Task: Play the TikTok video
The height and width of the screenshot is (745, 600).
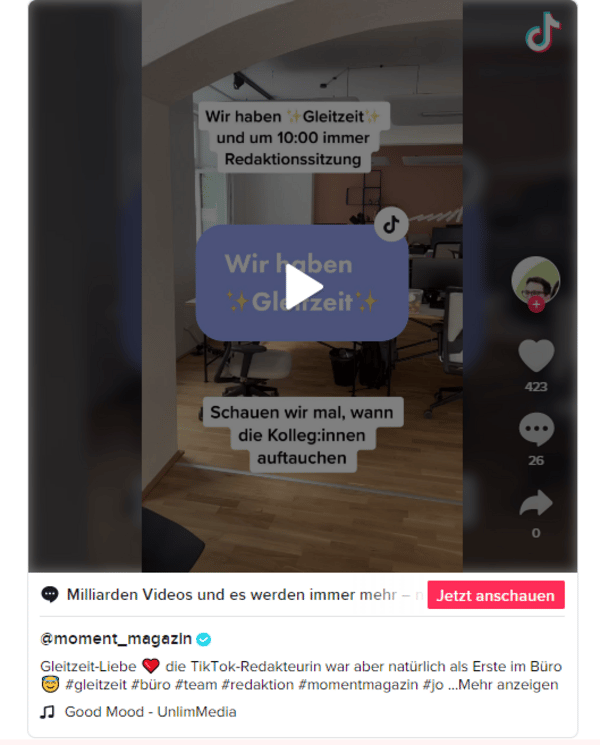Action: click(x=303, y=287)
